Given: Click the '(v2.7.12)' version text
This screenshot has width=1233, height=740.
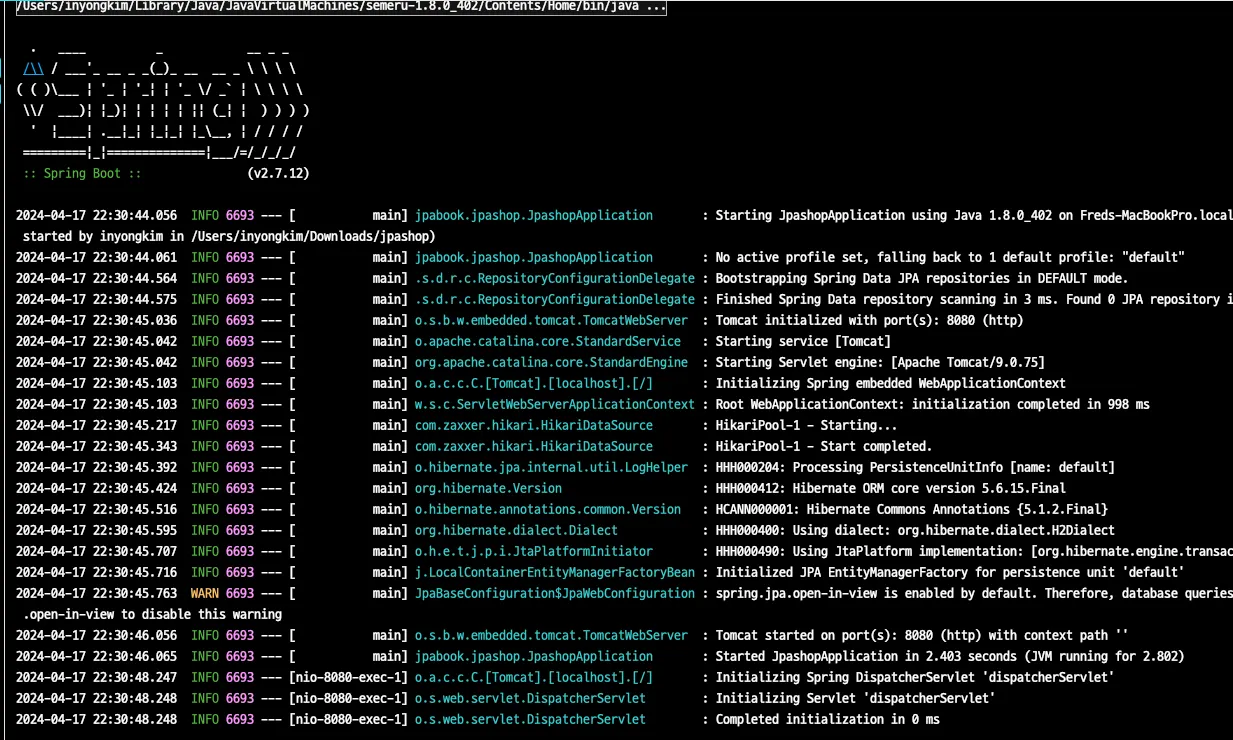Looking at the screenshot, I should pos(278,173).
